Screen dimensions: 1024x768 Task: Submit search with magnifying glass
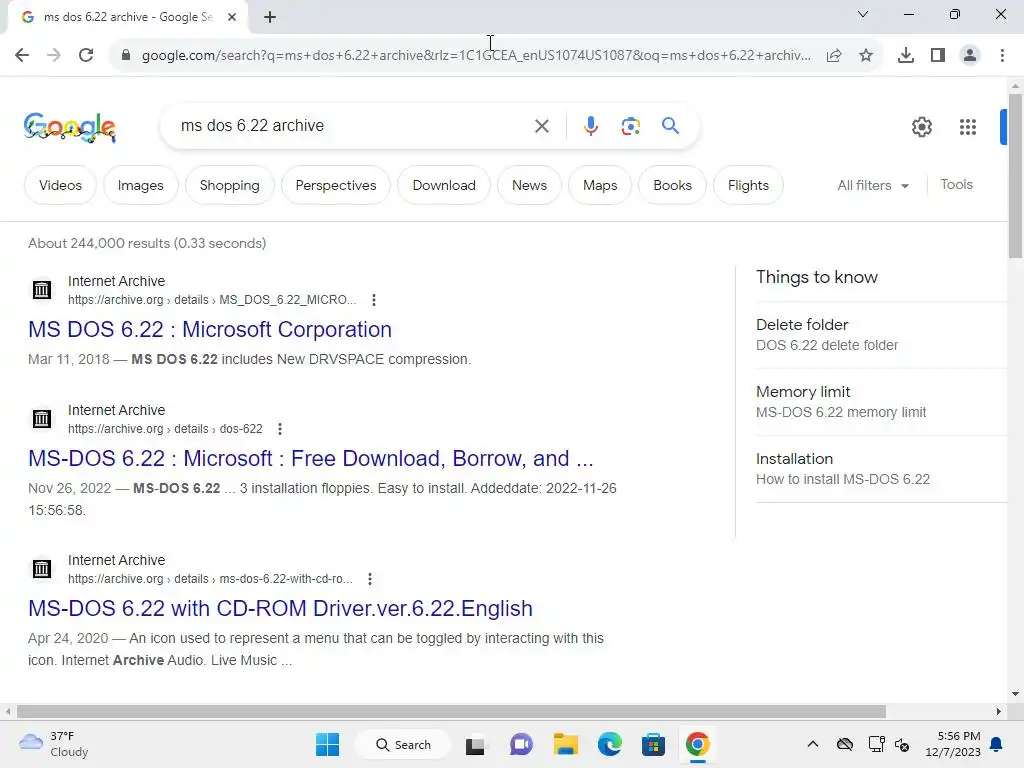pos(670,125)
